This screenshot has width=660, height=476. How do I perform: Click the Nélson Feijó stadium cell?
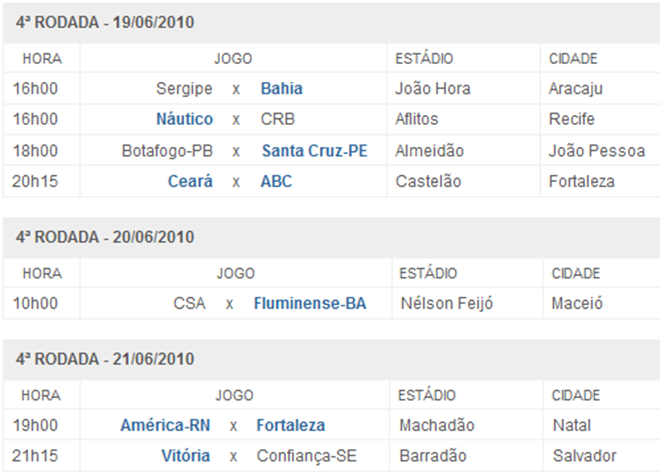[467, 303]
